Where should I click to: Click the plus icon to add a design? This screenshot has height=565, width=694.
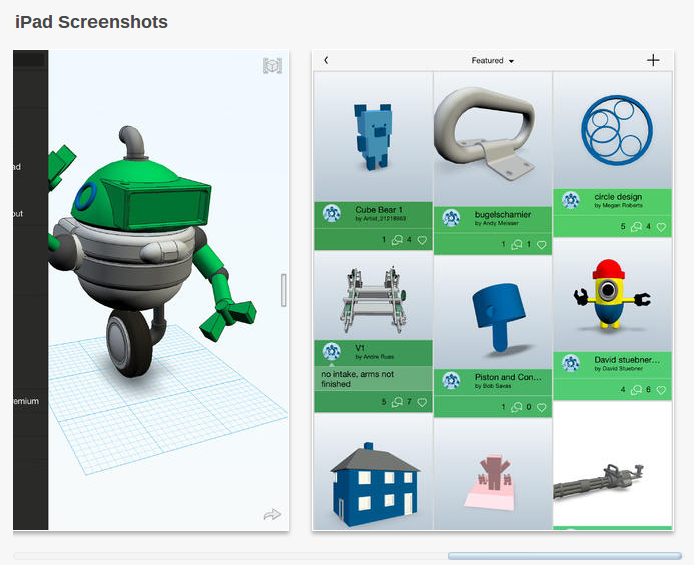tap(653, 61)
